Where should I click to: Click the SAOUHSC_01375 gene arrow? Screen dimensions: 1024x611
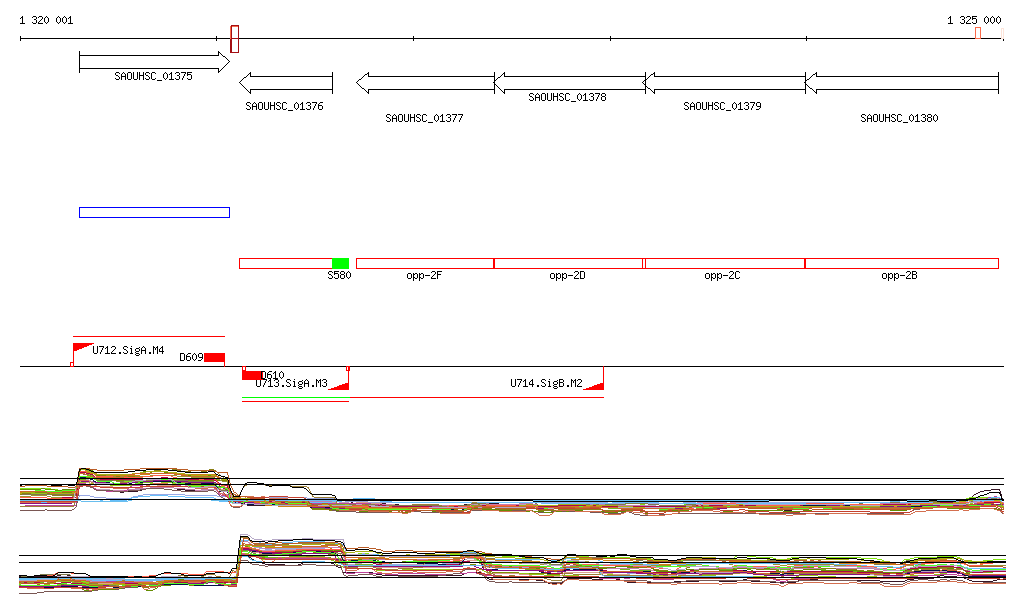(x=154, y=62)
